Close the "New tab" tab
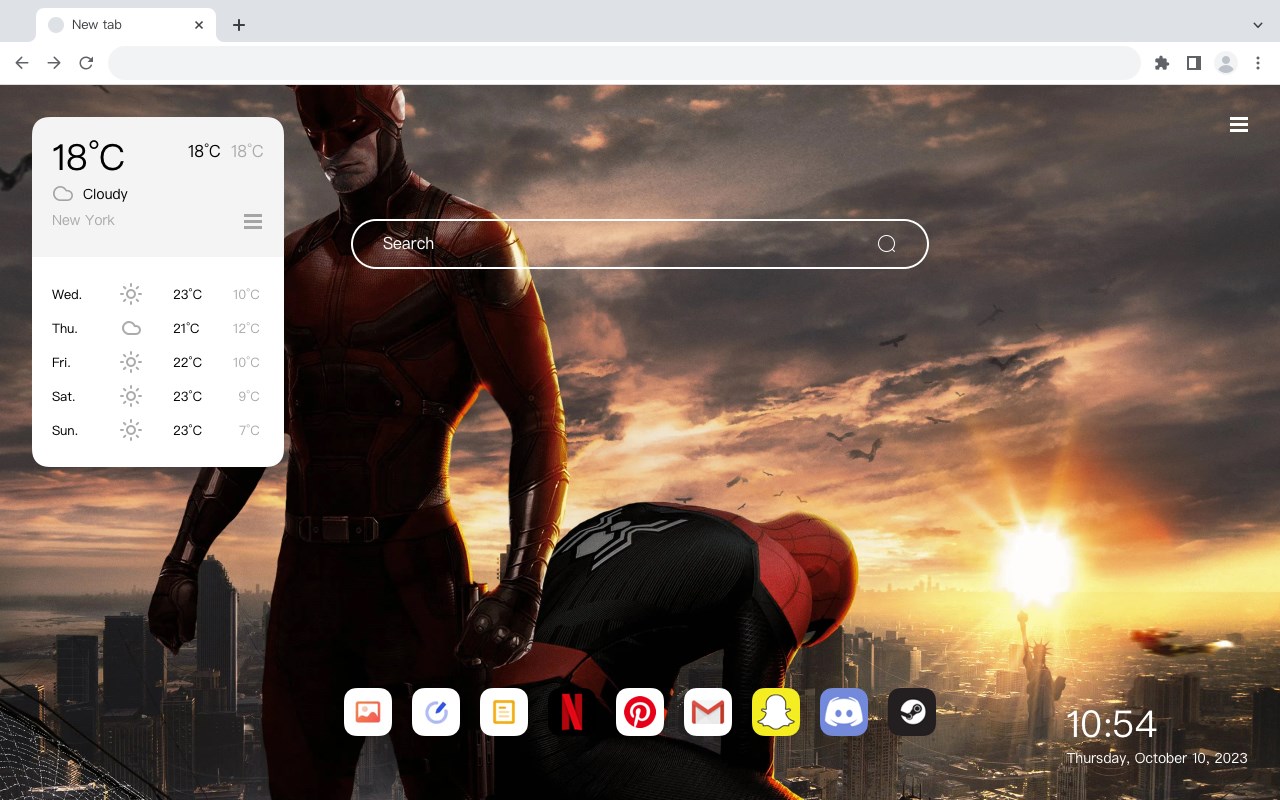Screen dimensions: 1280x800 [x=199, y=25]
